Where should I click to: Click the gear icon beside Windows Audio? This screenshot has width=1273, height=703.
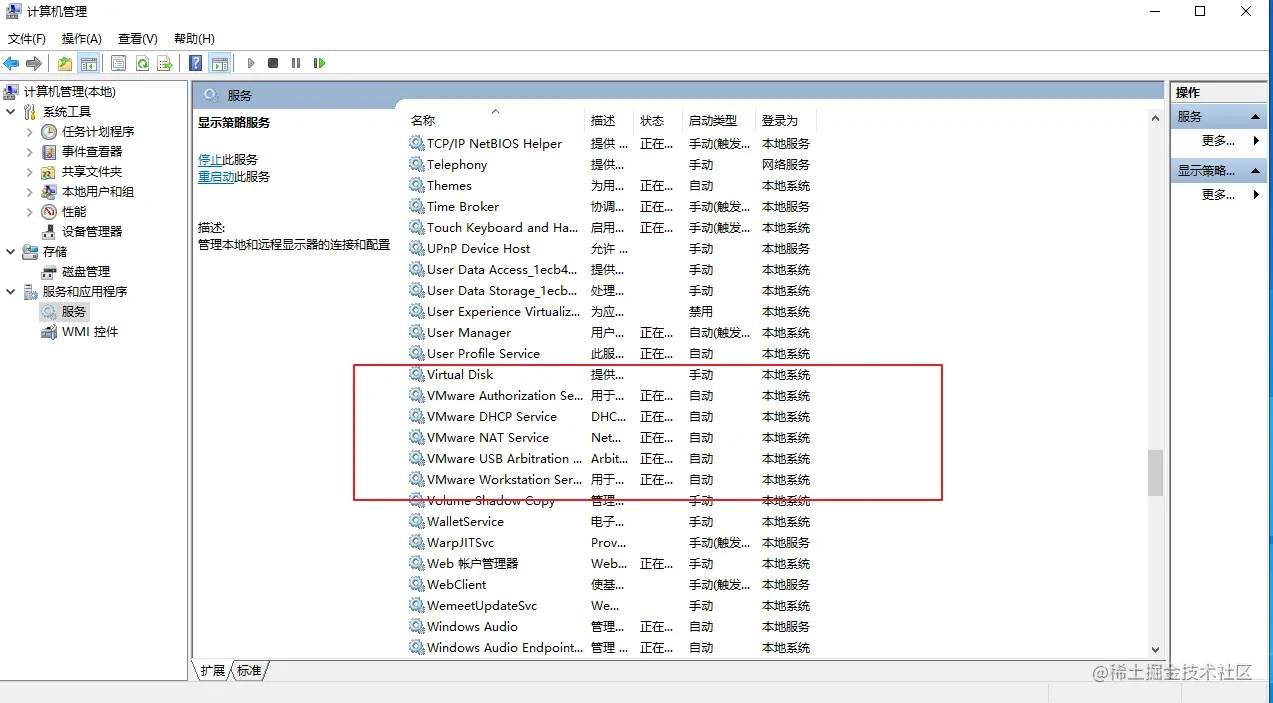pyautogui.click(x=417, y=627)
